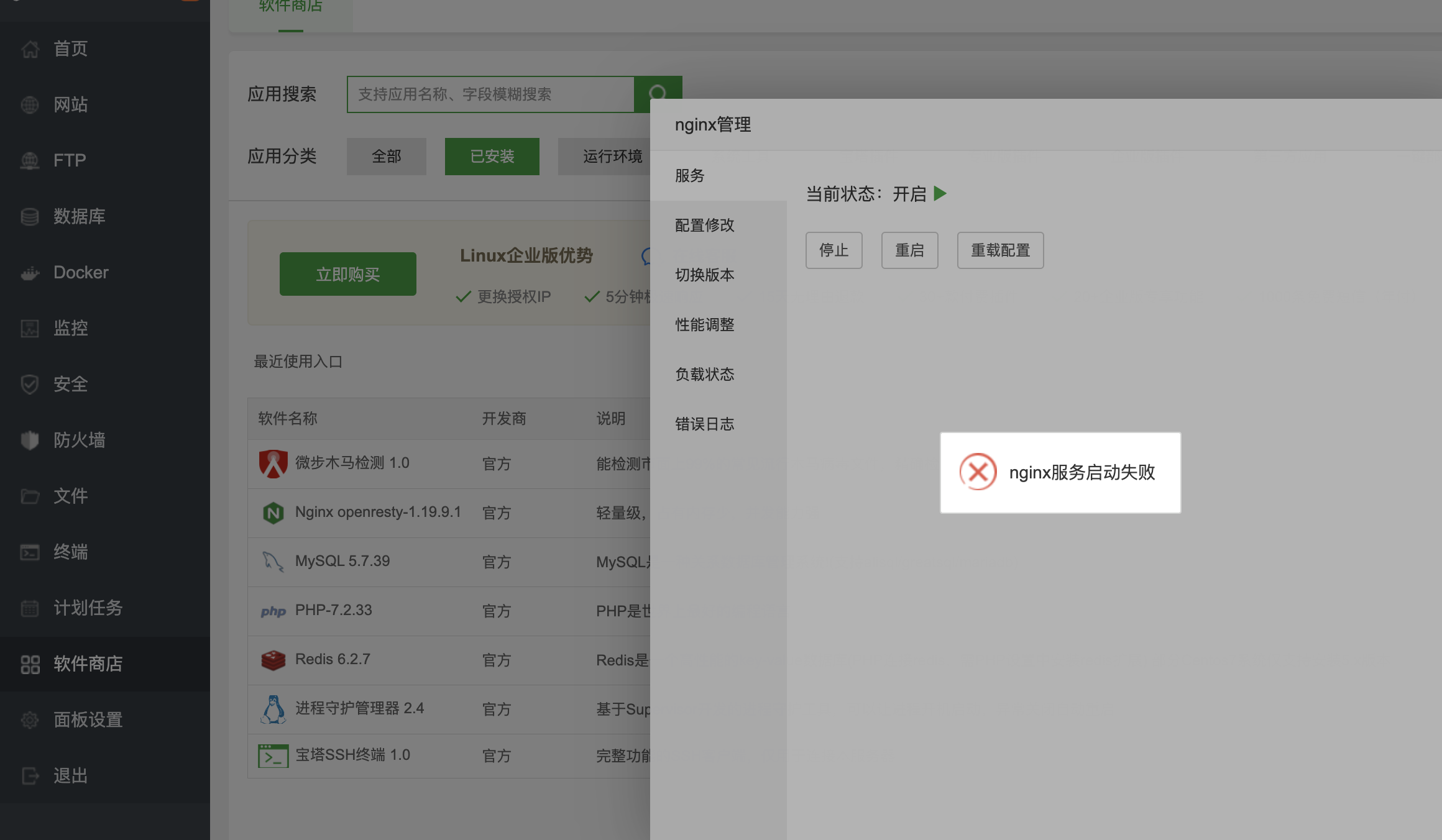Open the Docker section from the sidebar
The image size is (1442, 840).
pyautogui.click(x=29, y=272)
